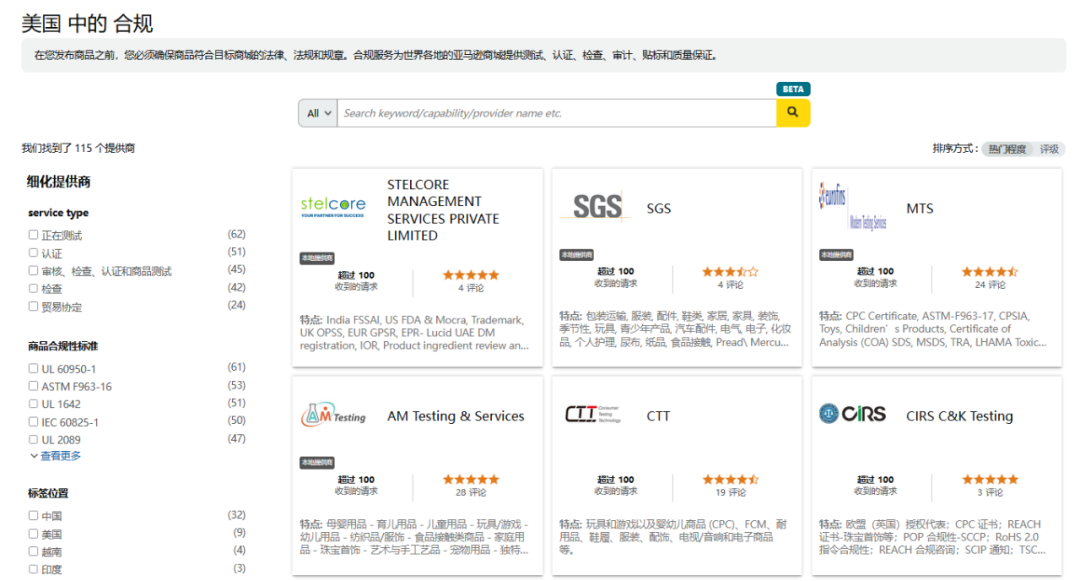This screenshot has height=581, width=1080.
Task: Tick the 贸易协定 checkbox
Action: click(x=33, y=306)
